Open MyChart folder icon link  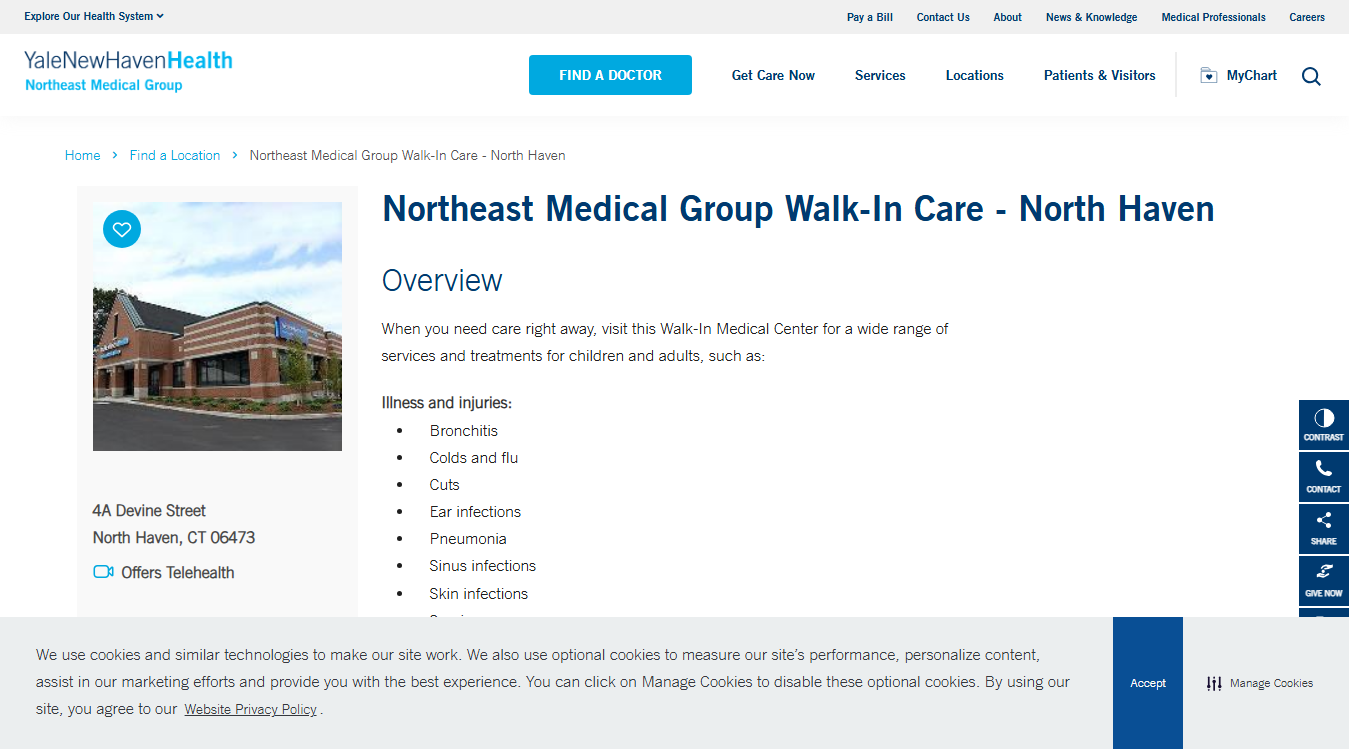[x=1209, y=75]
